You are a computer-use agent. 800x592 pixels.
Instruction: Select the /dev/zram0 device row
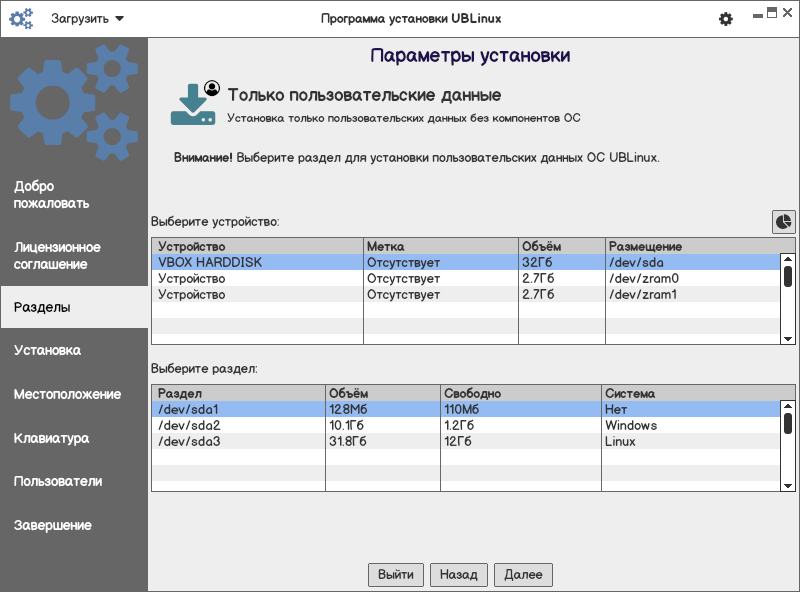(466, 278)
